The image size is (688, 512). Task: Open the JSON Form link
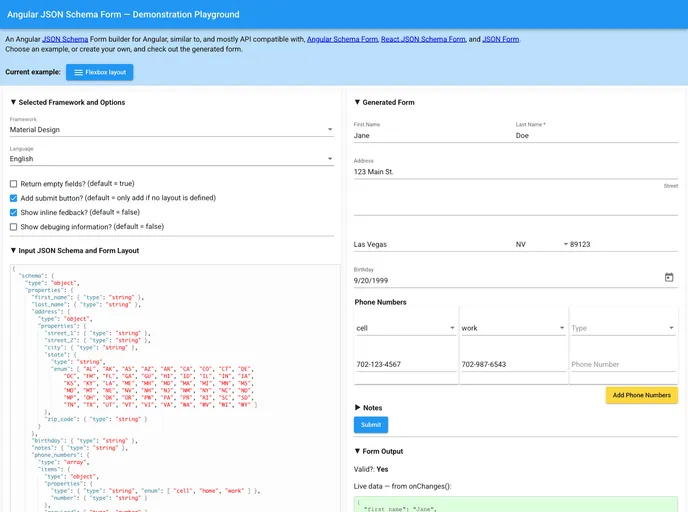501,39
